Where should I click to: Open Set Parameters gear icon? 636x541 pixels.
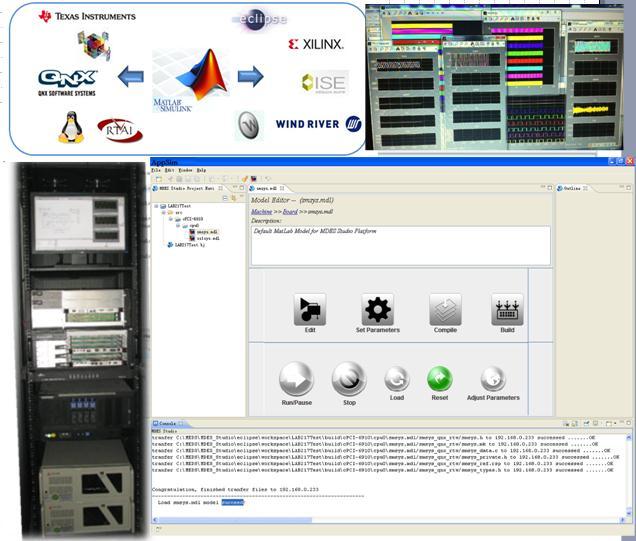point(378,309)
